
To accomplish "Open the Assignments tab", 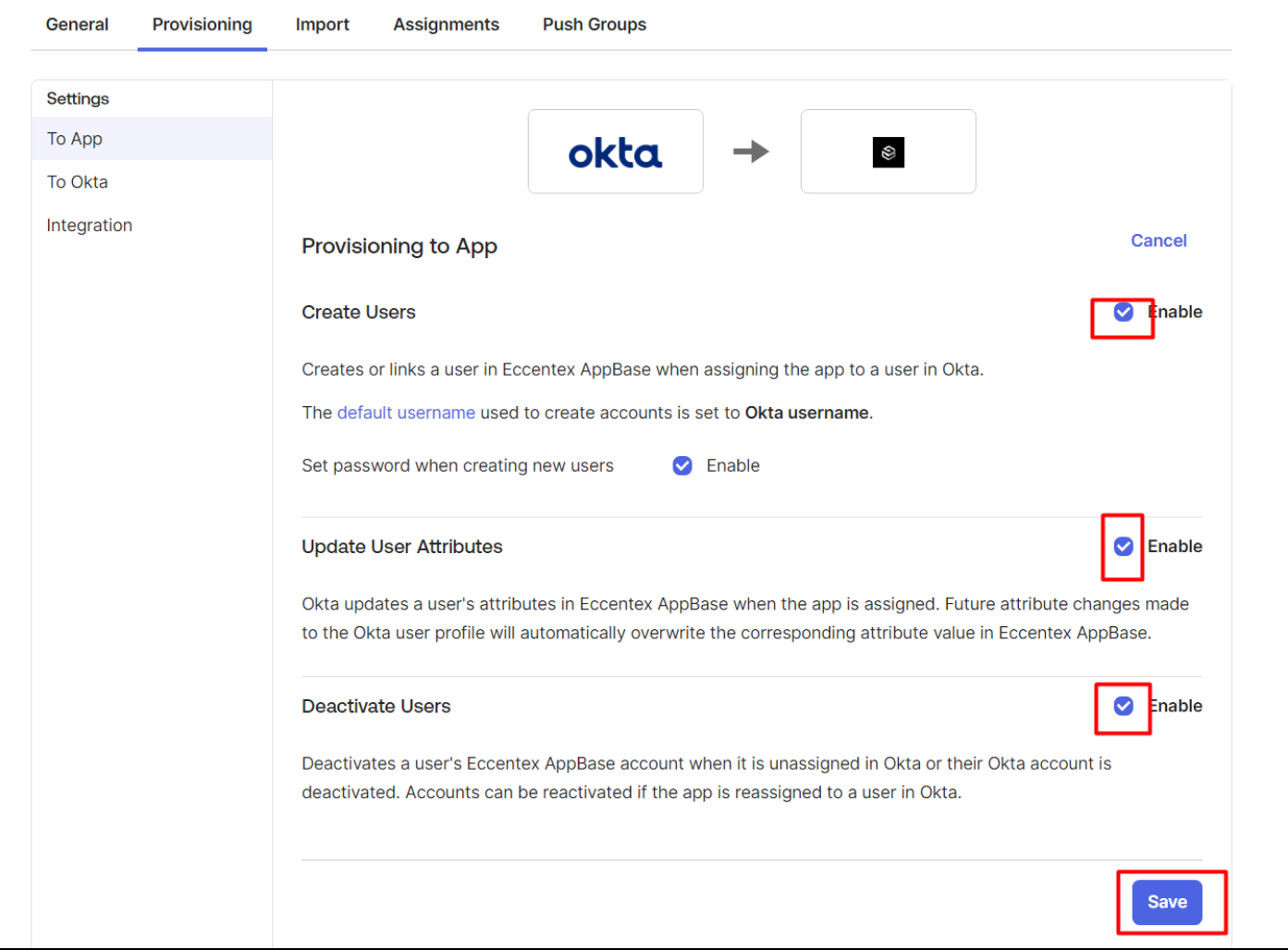I will pos(446,25).
